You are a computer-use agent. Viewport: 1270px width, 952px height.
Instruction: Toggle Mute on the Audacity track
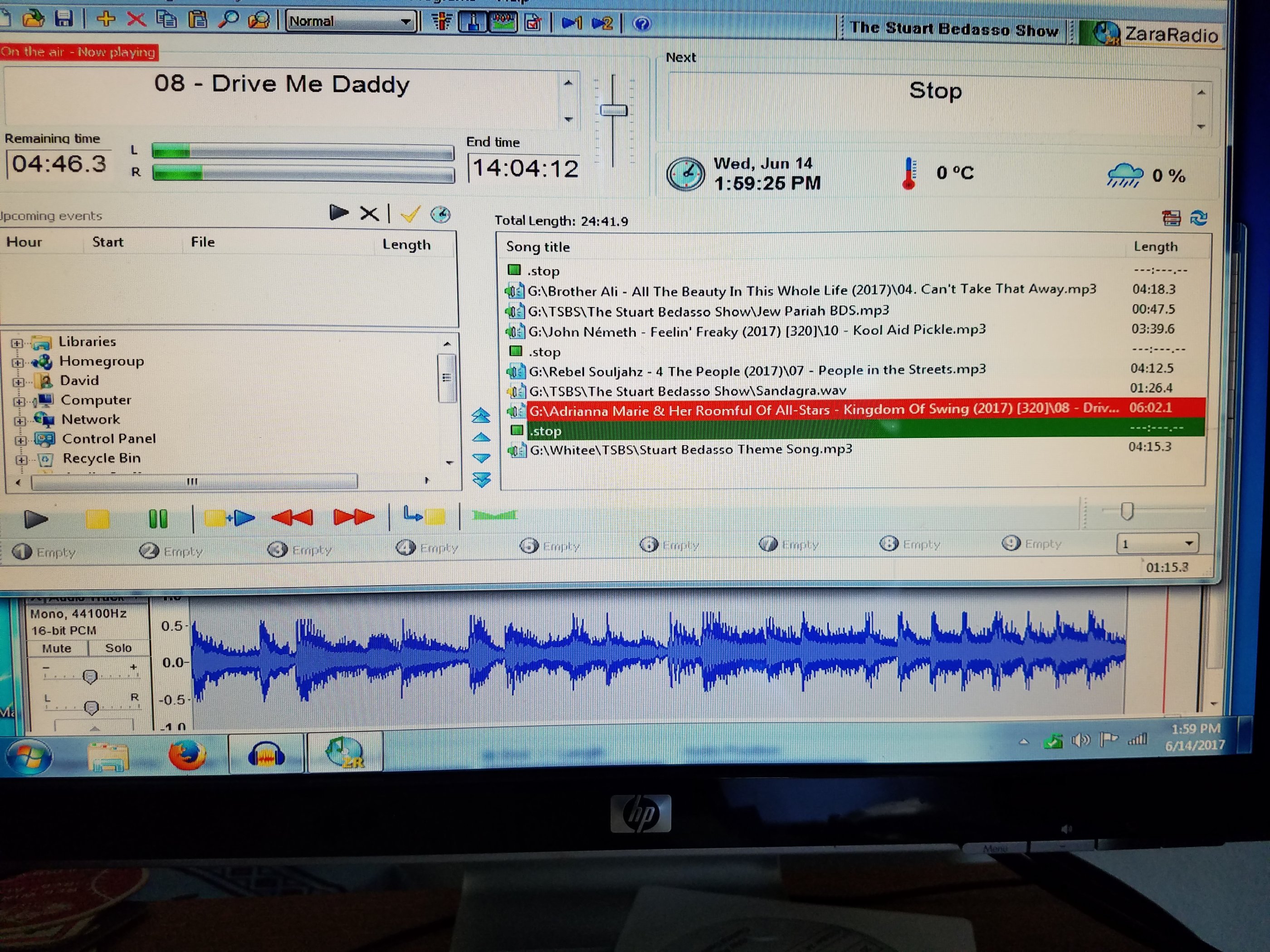click(x=56, y=648)
